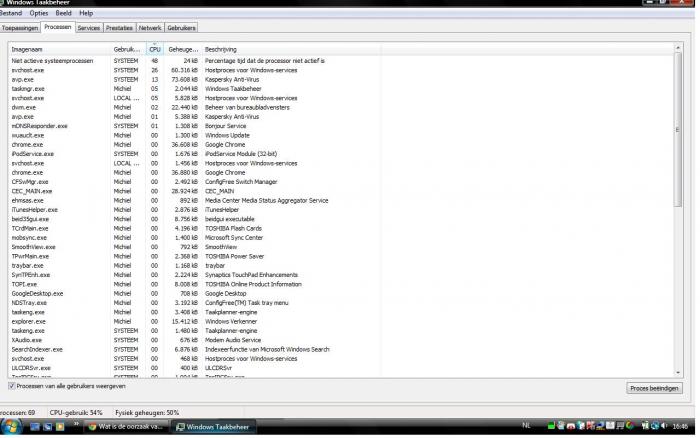700x438 pixels.
Task: Select the 'Niet actieve systeemprocessen' row
Action: click(194, 61)
